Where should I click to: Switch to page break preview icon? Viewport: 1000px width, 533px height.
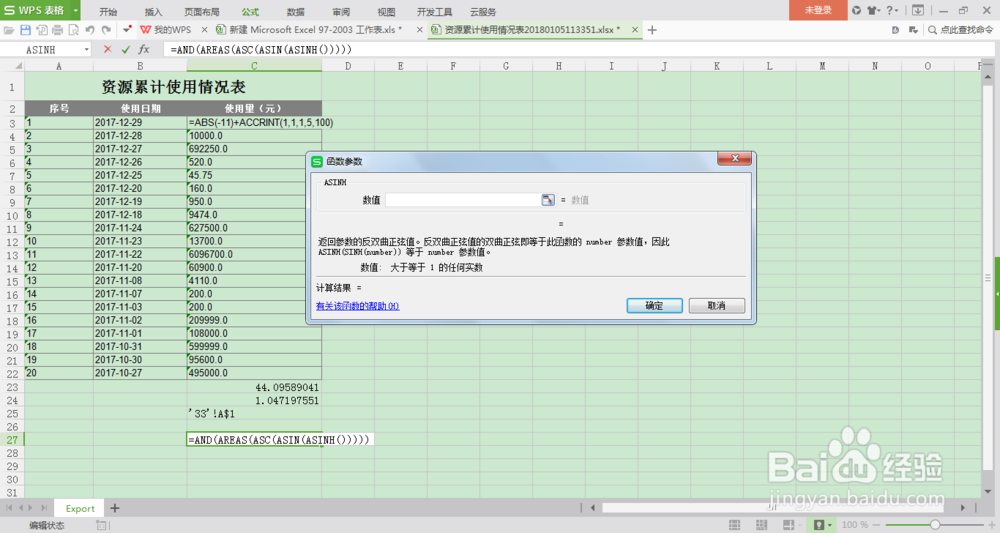(x=761, y=525)
